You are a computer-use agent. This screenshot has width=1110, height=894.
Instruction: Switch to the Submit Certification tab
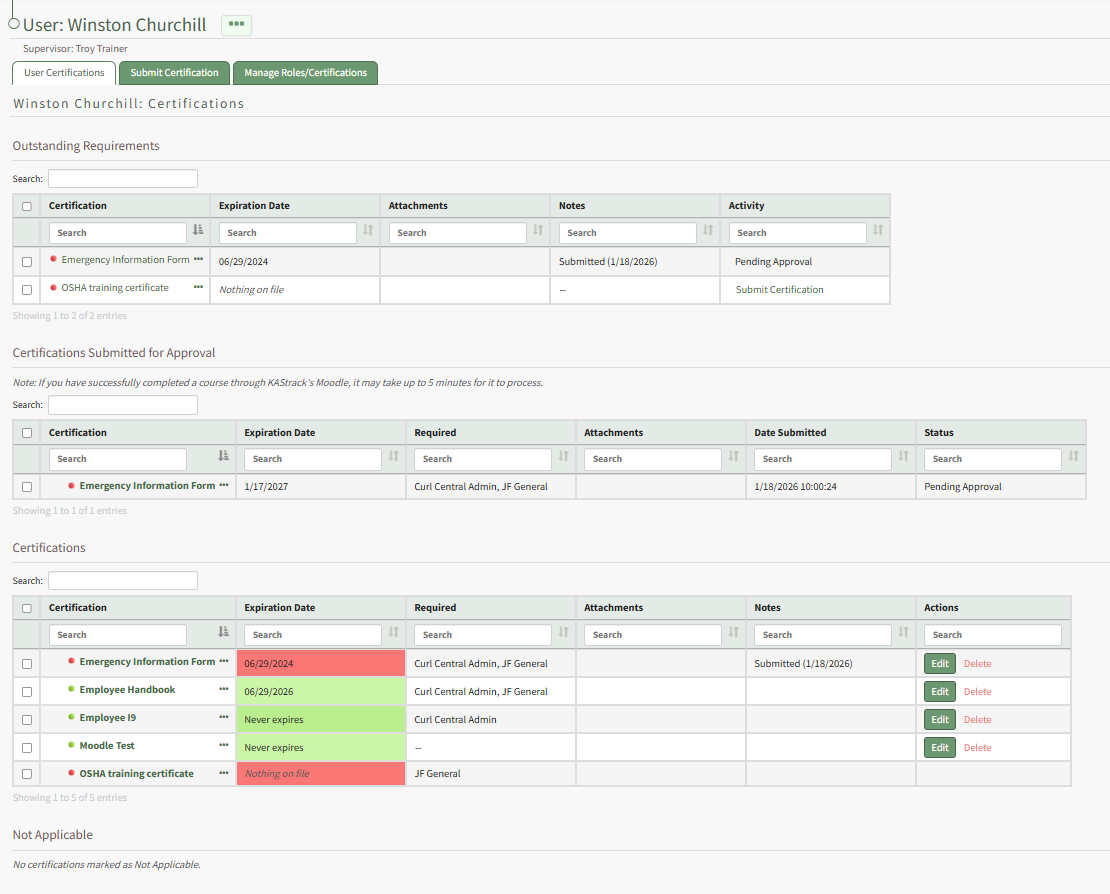coord(174,73)
